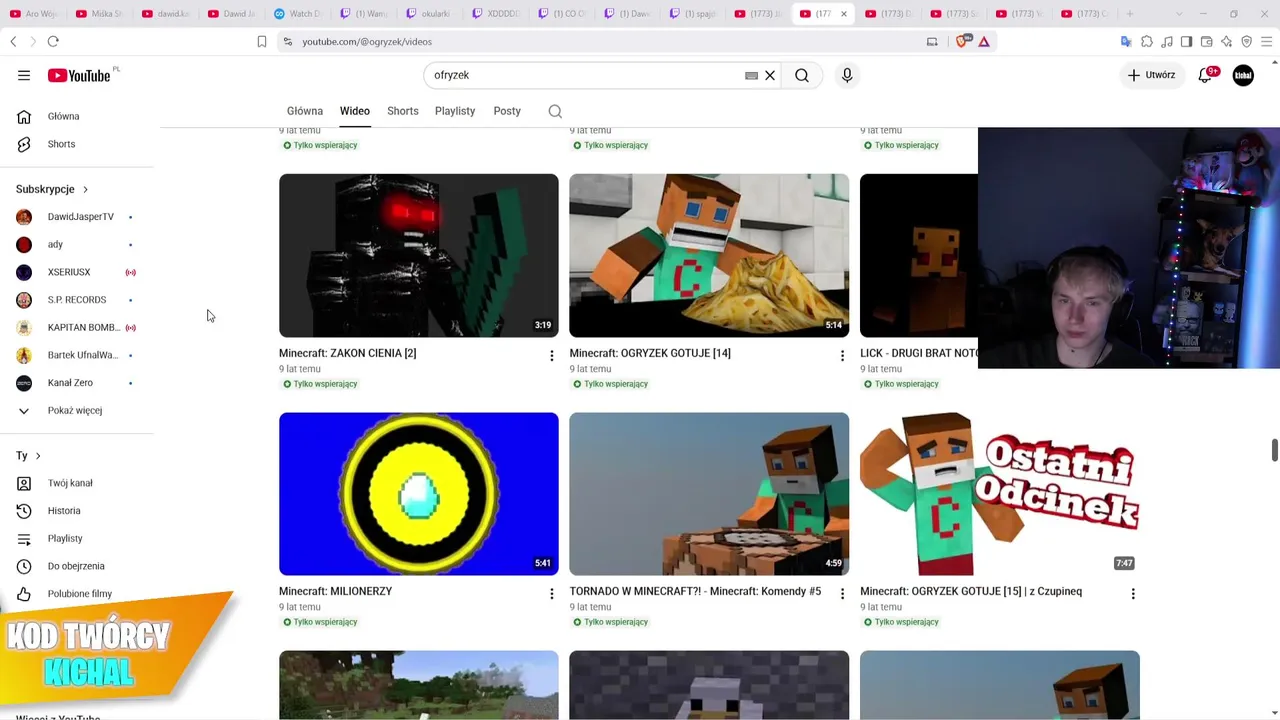
Task: Open the Brave Shields icon
Action: pyautogui.click(x=962, y=41)
